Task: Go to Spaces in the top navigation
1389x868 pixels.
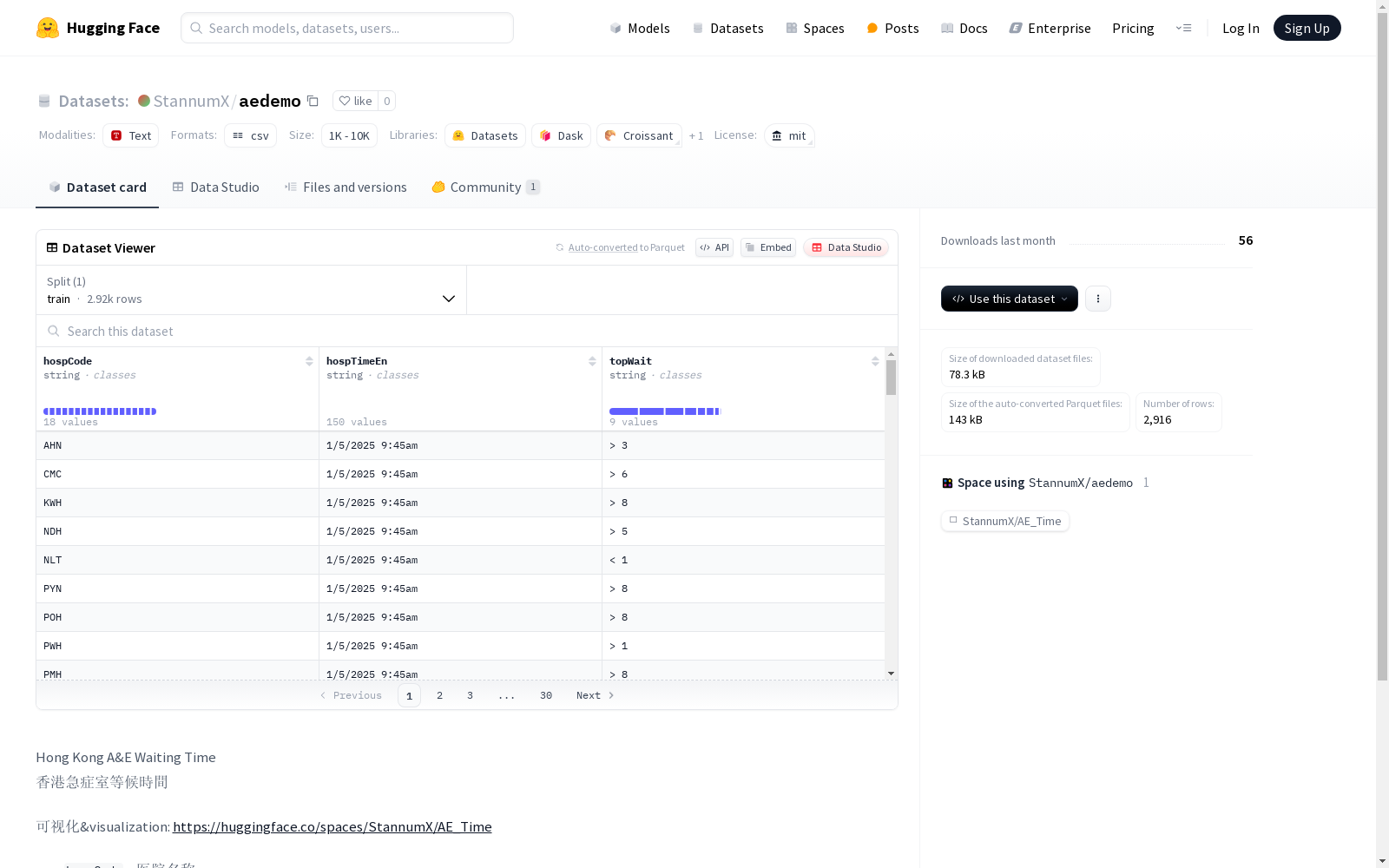Action: (x=815, y=28)
